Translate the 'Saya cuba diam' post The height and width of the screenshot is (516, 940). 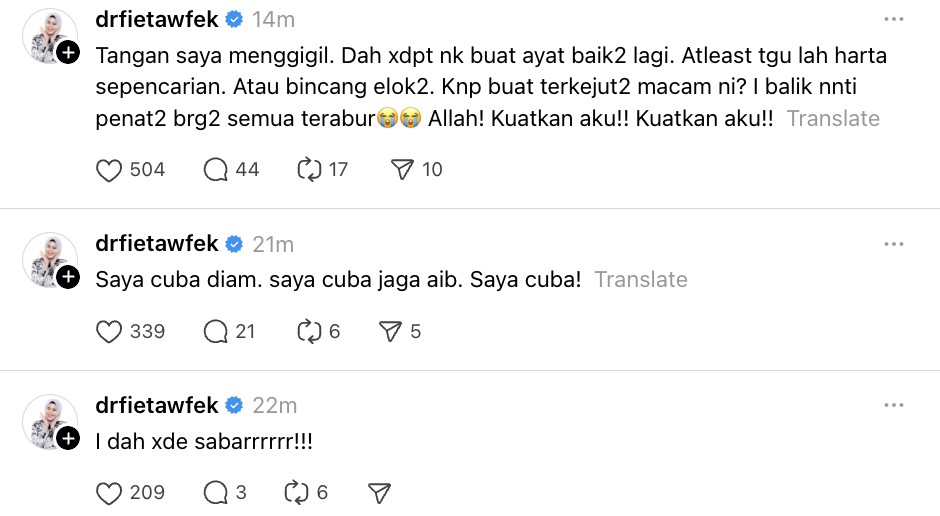(x=641, y=279)
